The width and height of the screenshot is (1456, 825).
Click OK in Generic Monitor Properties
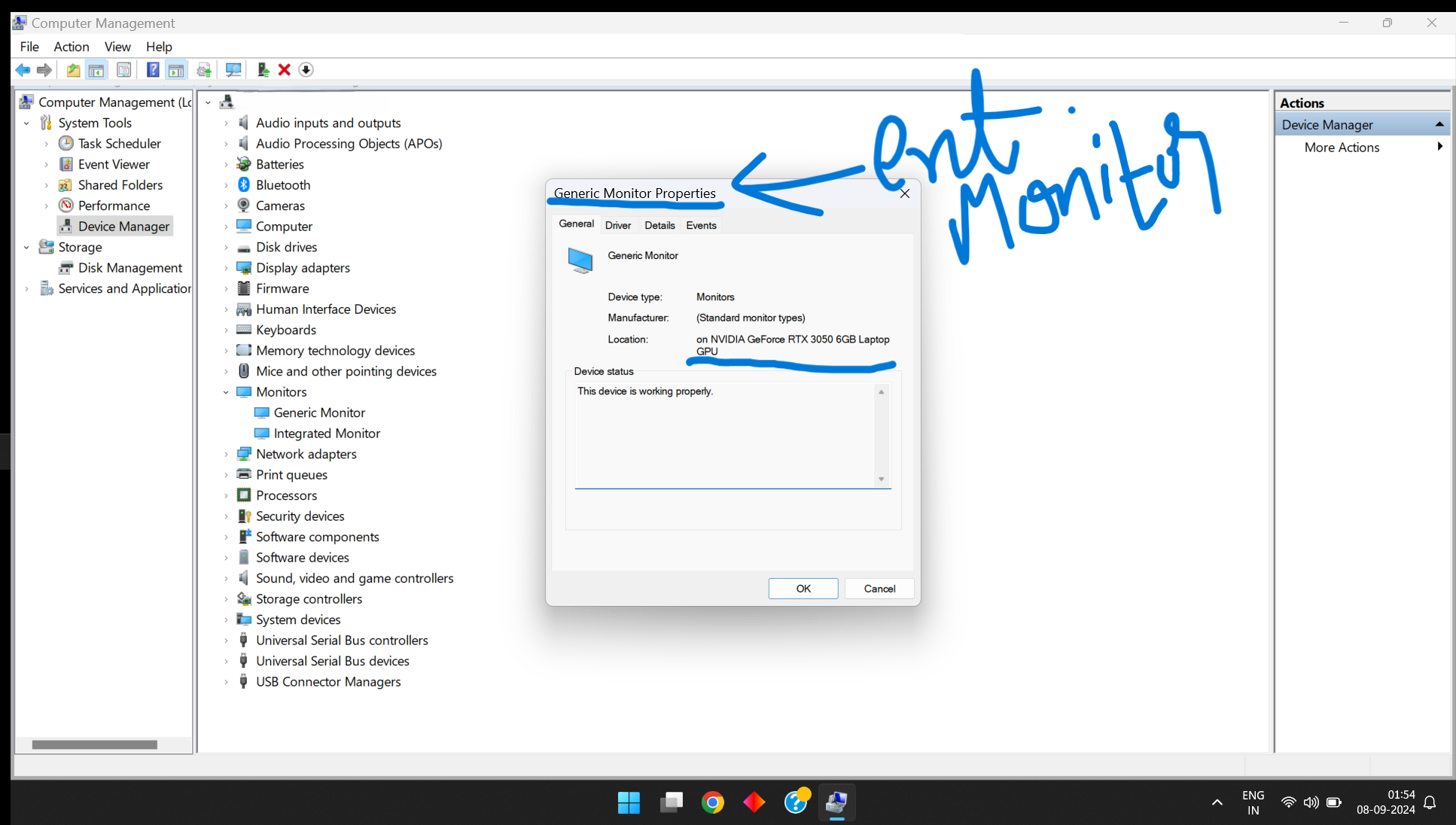tap(803, 589)
